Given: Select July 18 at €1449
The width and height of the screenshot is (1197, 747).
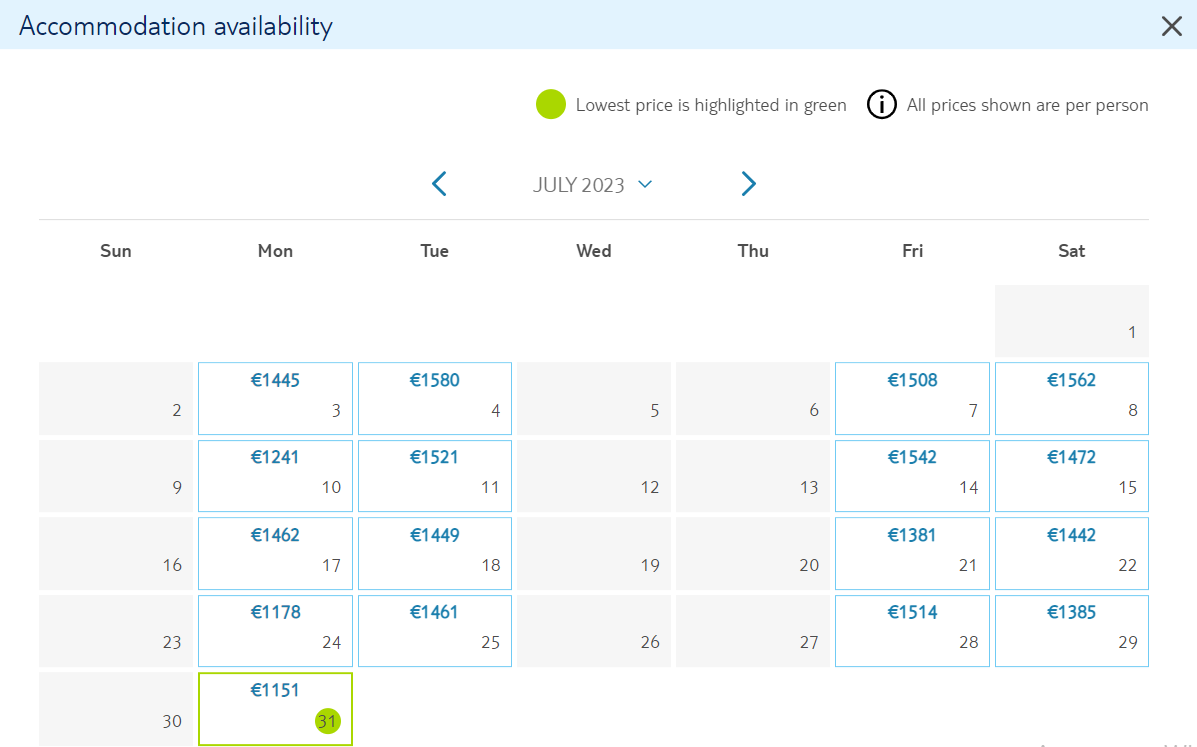Looking at the screenshot, I should click(434, 553).
